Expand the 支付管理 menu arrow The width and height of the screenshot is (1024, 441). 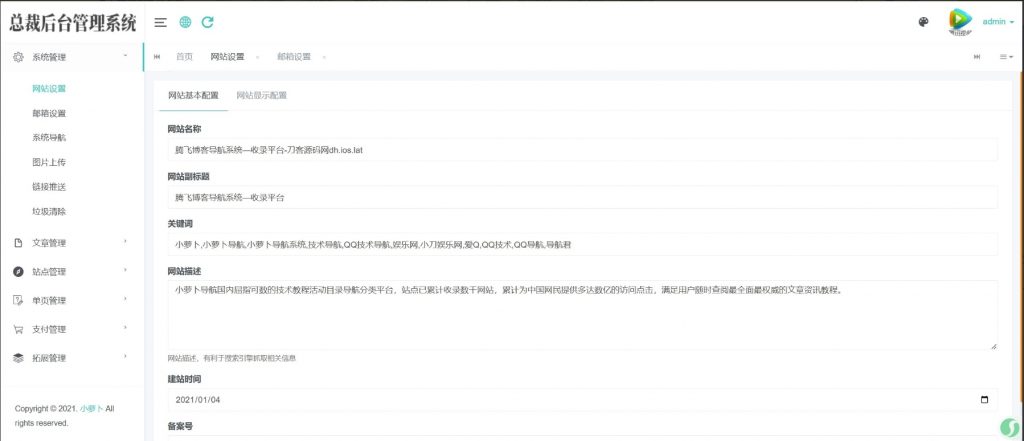125,328
